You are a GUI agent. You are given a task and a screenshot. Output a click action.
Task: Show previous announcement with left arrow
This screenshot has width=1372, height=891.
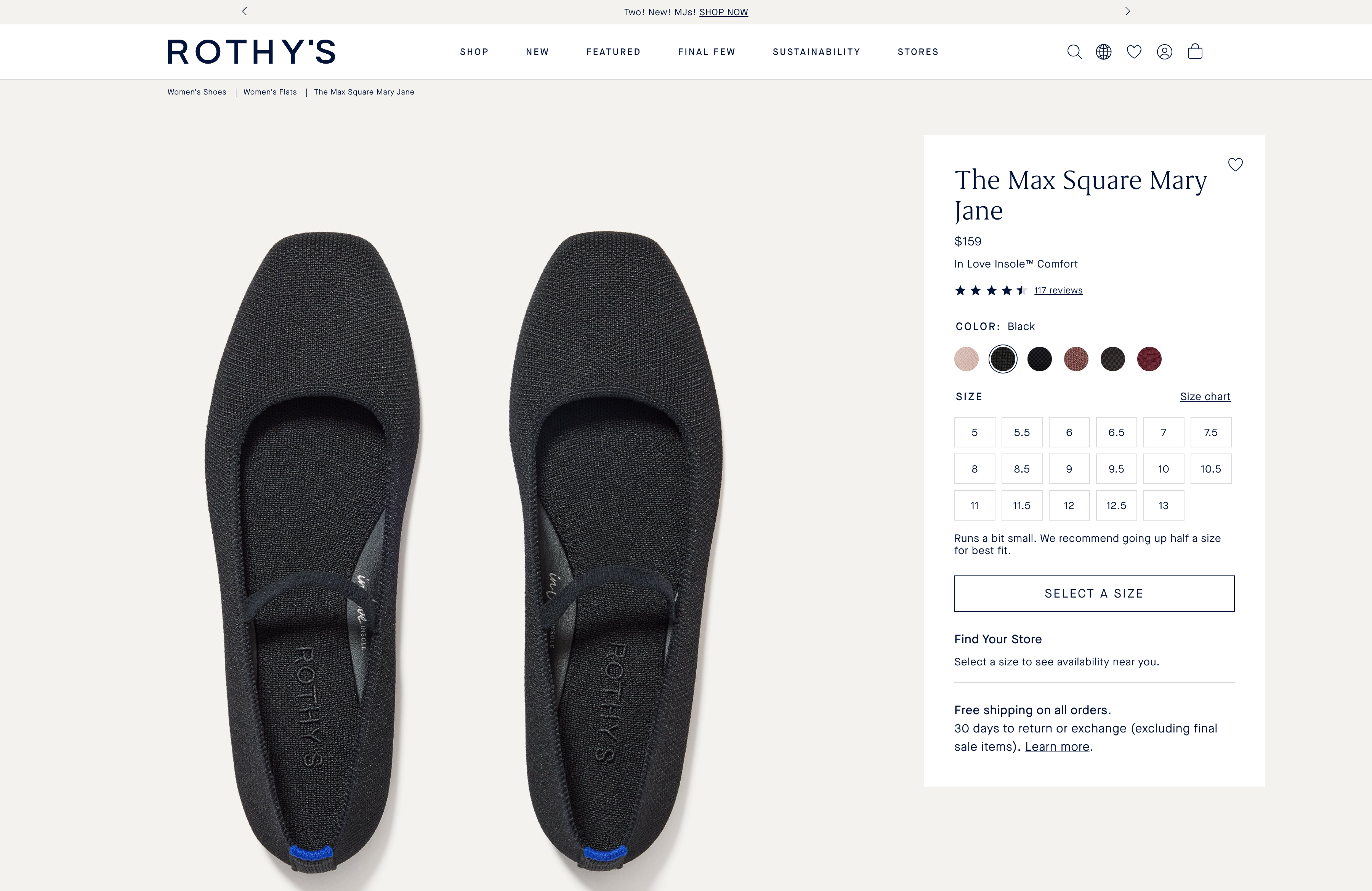(244, 11)
